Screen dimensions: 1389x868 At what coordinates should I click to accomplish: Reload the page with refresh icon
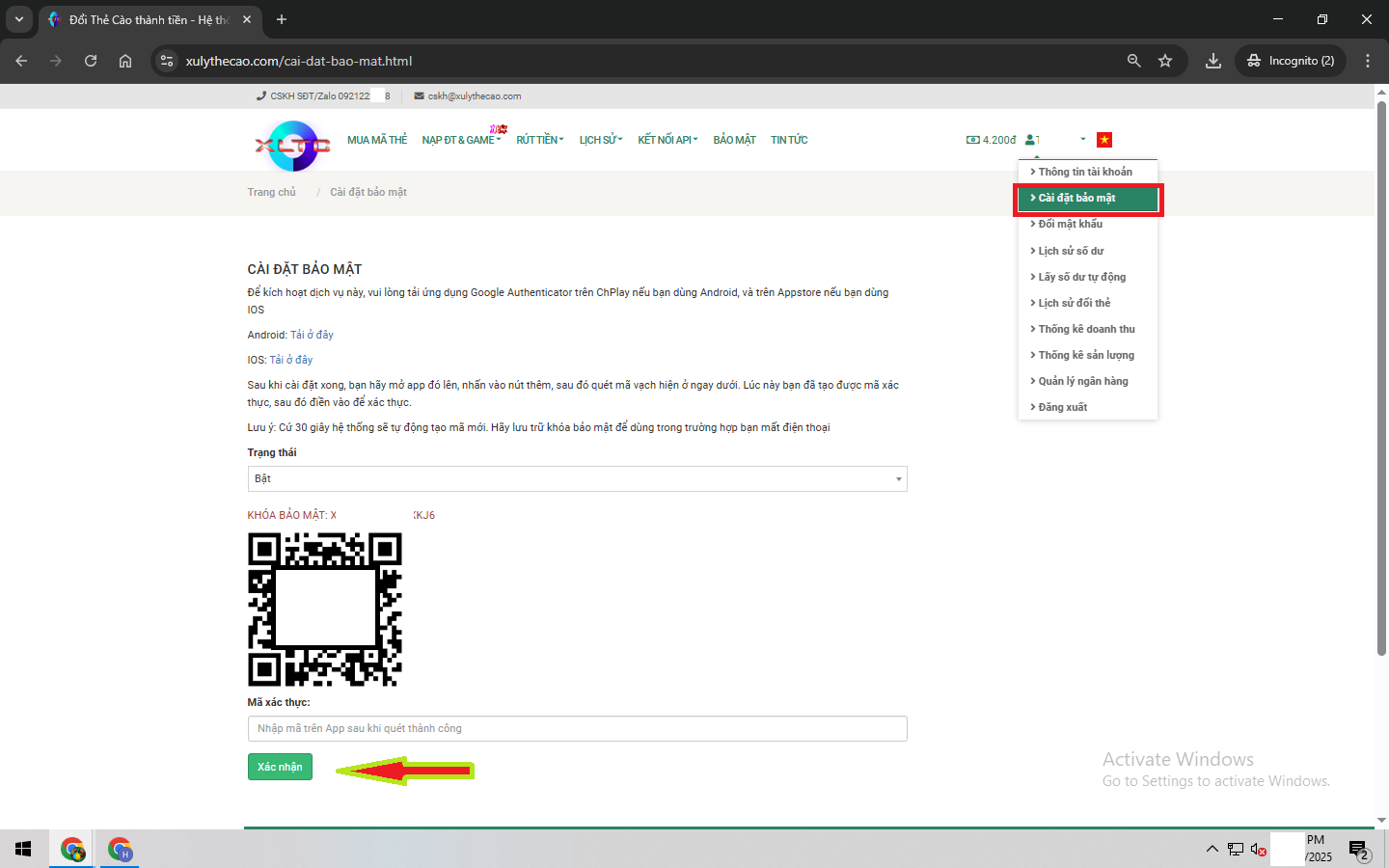(x=91, y=61)
